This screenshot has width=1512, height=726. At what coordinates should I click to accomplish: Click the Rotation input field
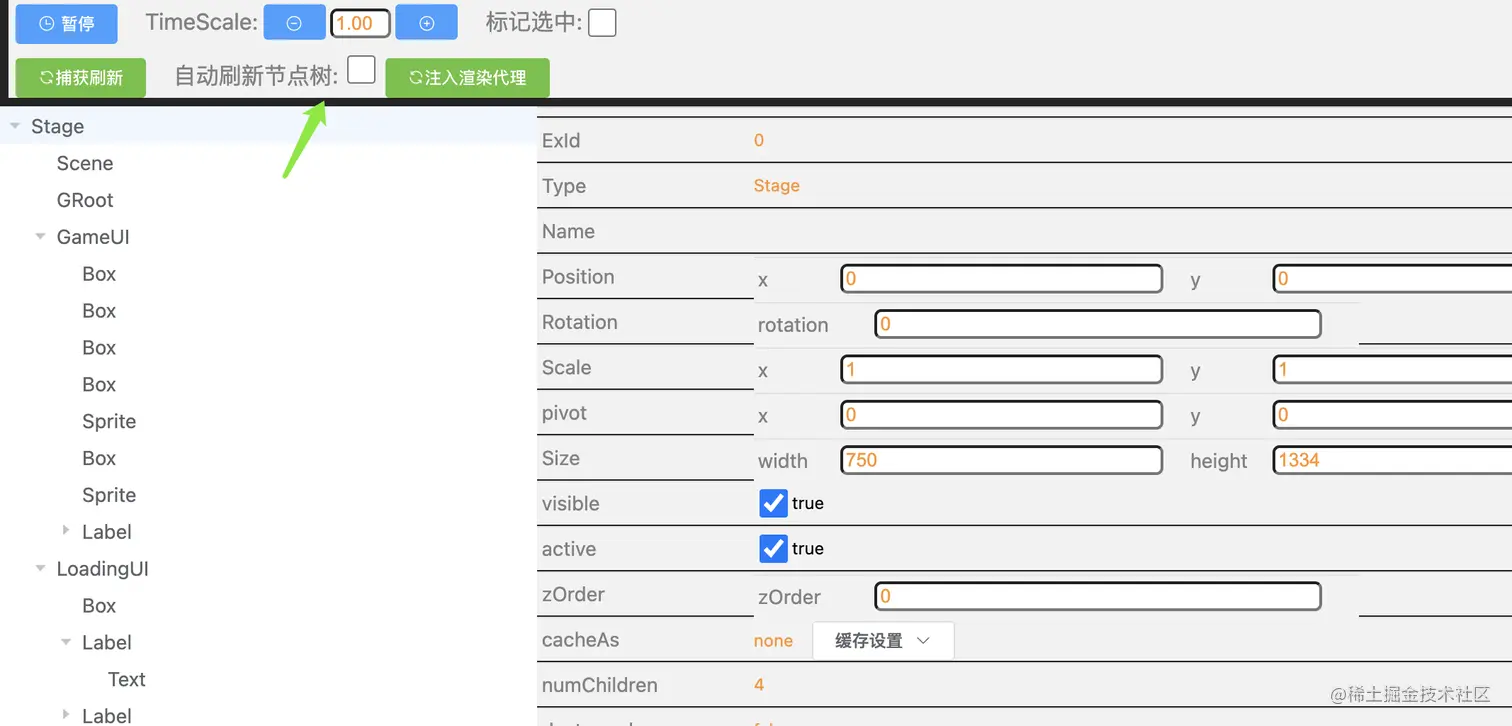pyautogui.click(x=1098, y=324)
